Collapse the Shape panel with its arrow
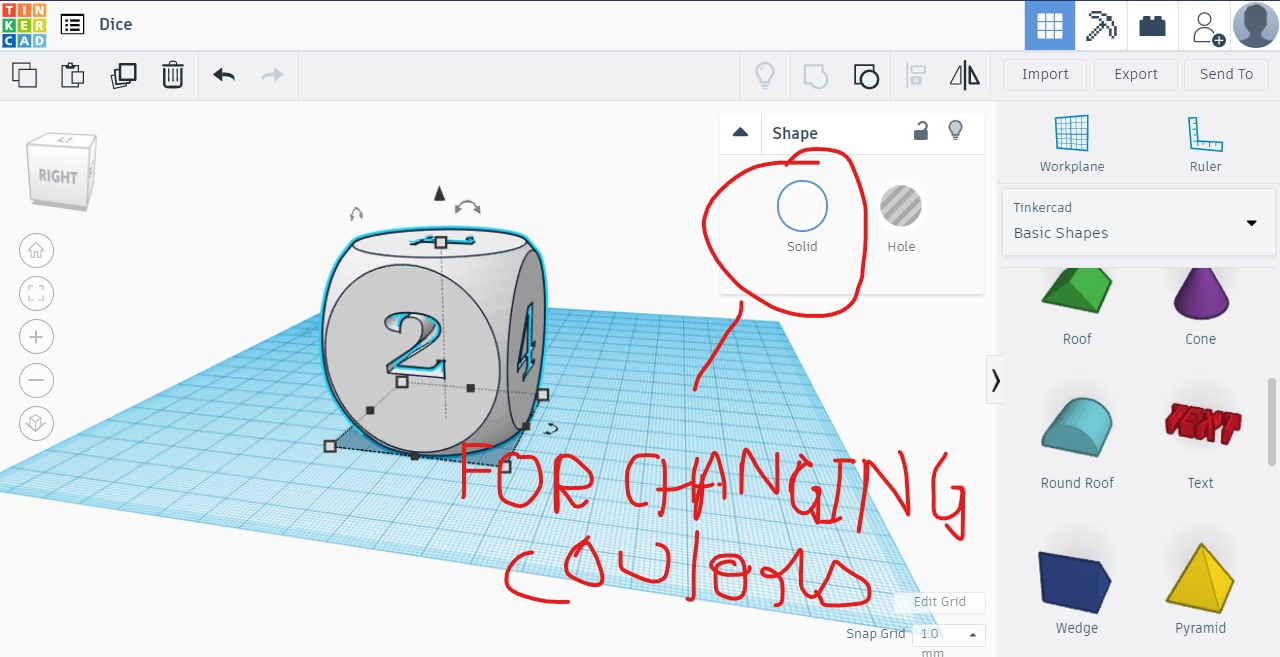Viewport: 1280px width, 657px height. pyautogui.click(x=740, y=131)
